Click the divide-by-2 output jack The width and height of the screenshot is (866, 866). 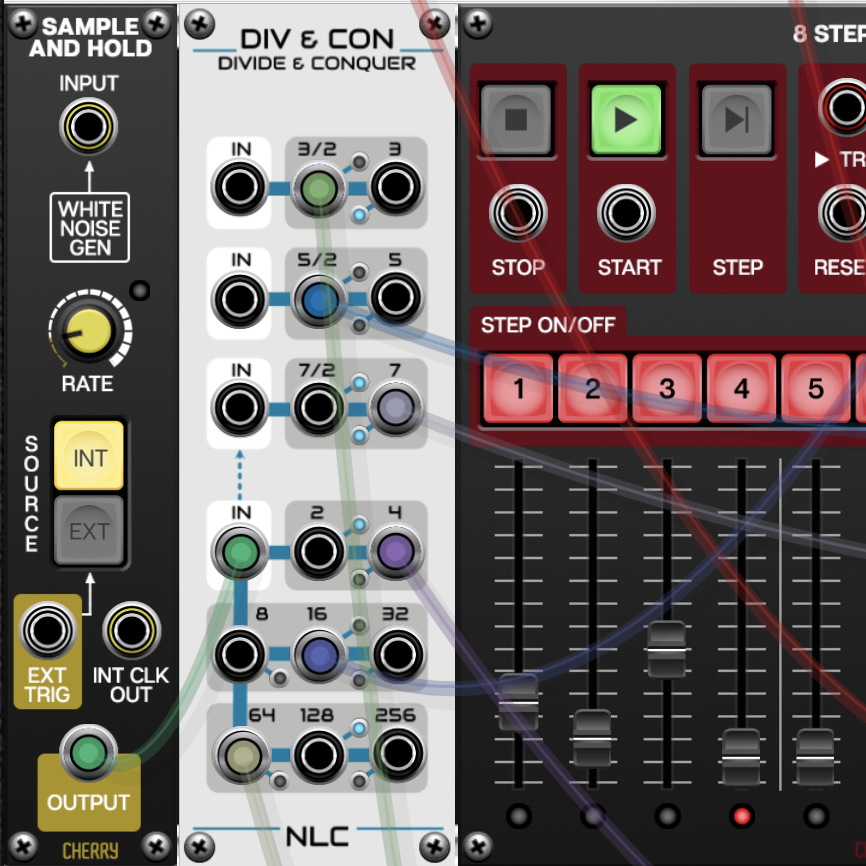(x=318, y=552)
